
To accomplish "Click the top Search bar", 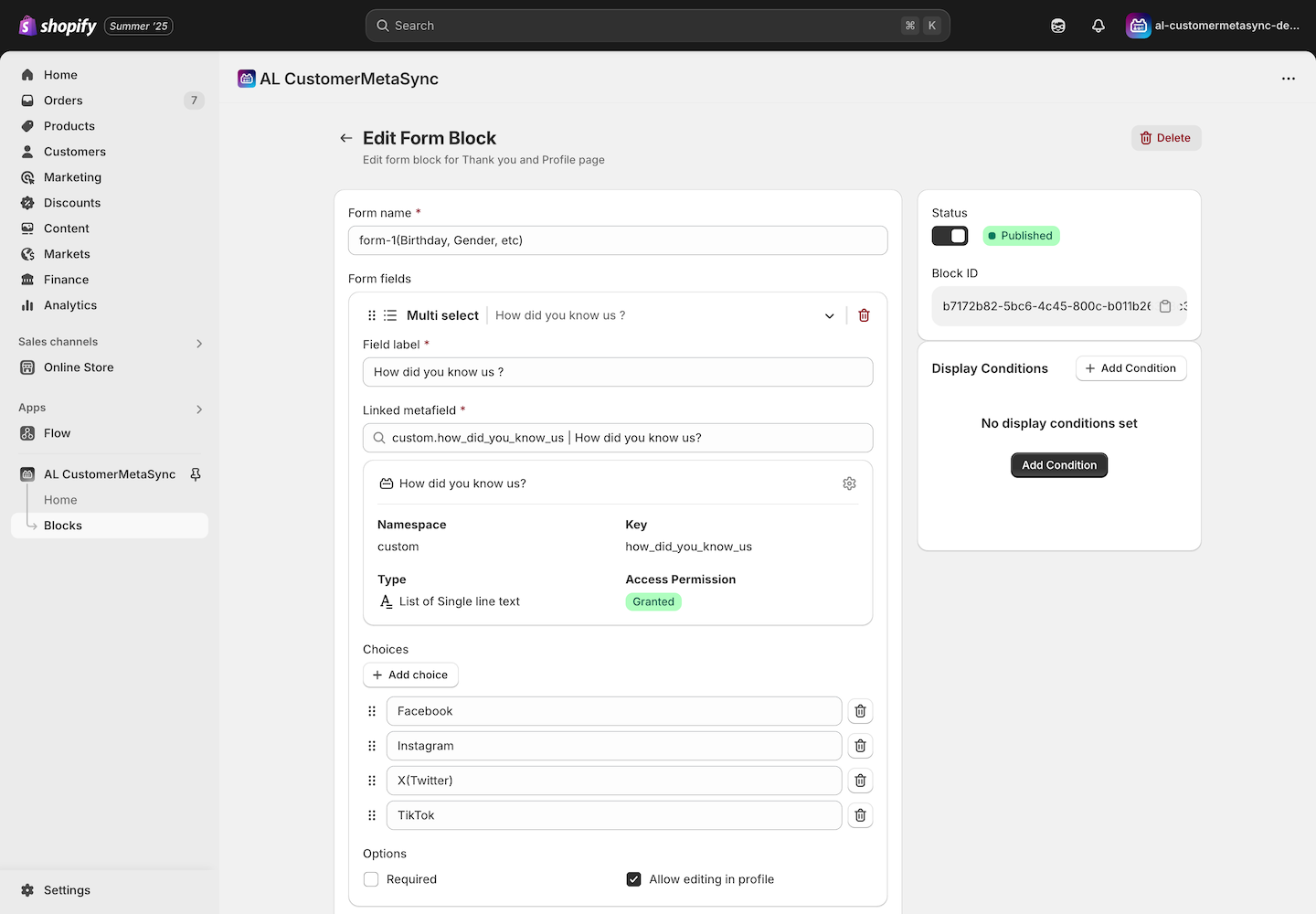I will click(x=658, y=26).
